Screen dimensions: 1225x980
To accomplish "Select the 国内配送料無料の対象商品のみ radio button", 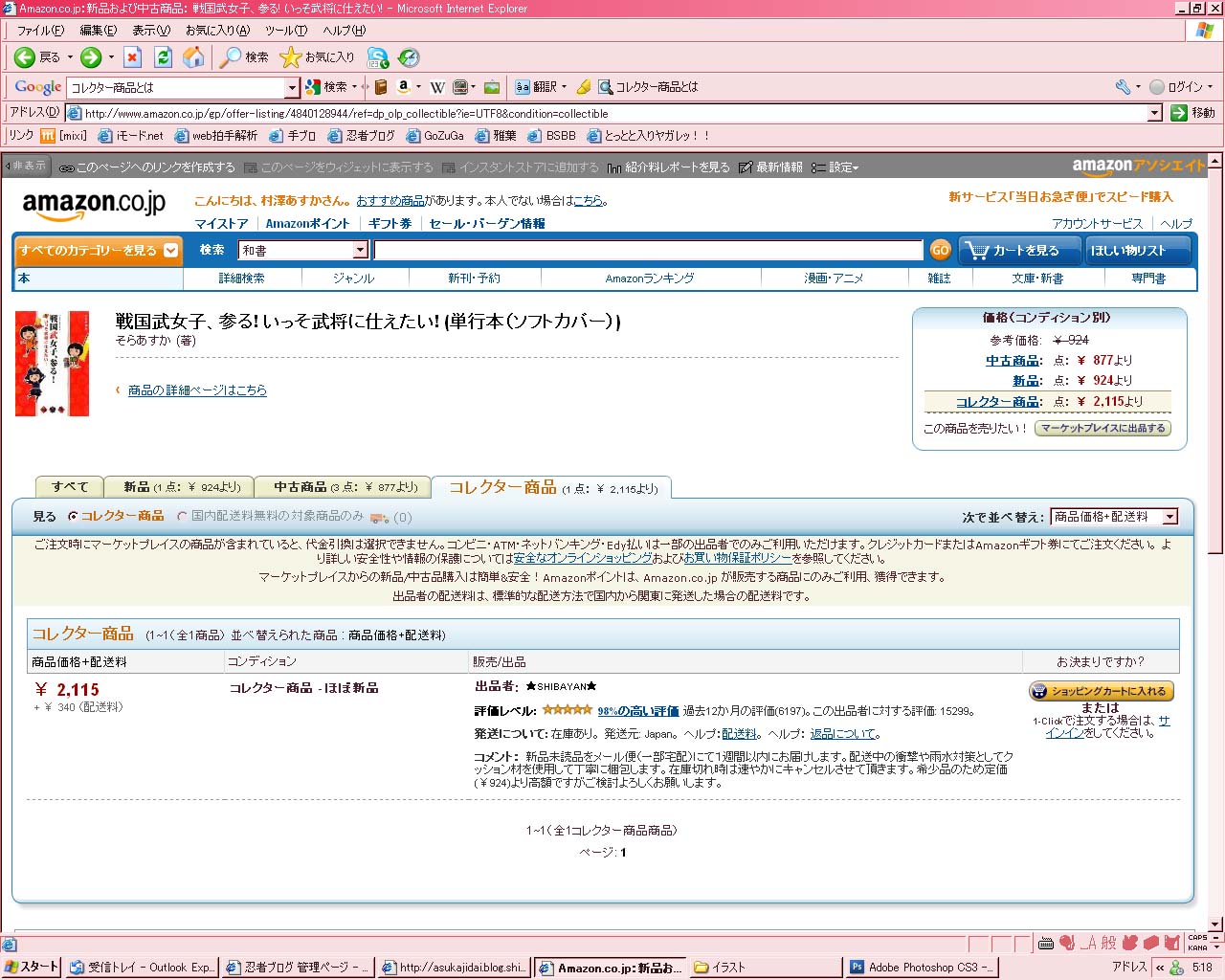I will pyautogui.click(x=182, y=517).
